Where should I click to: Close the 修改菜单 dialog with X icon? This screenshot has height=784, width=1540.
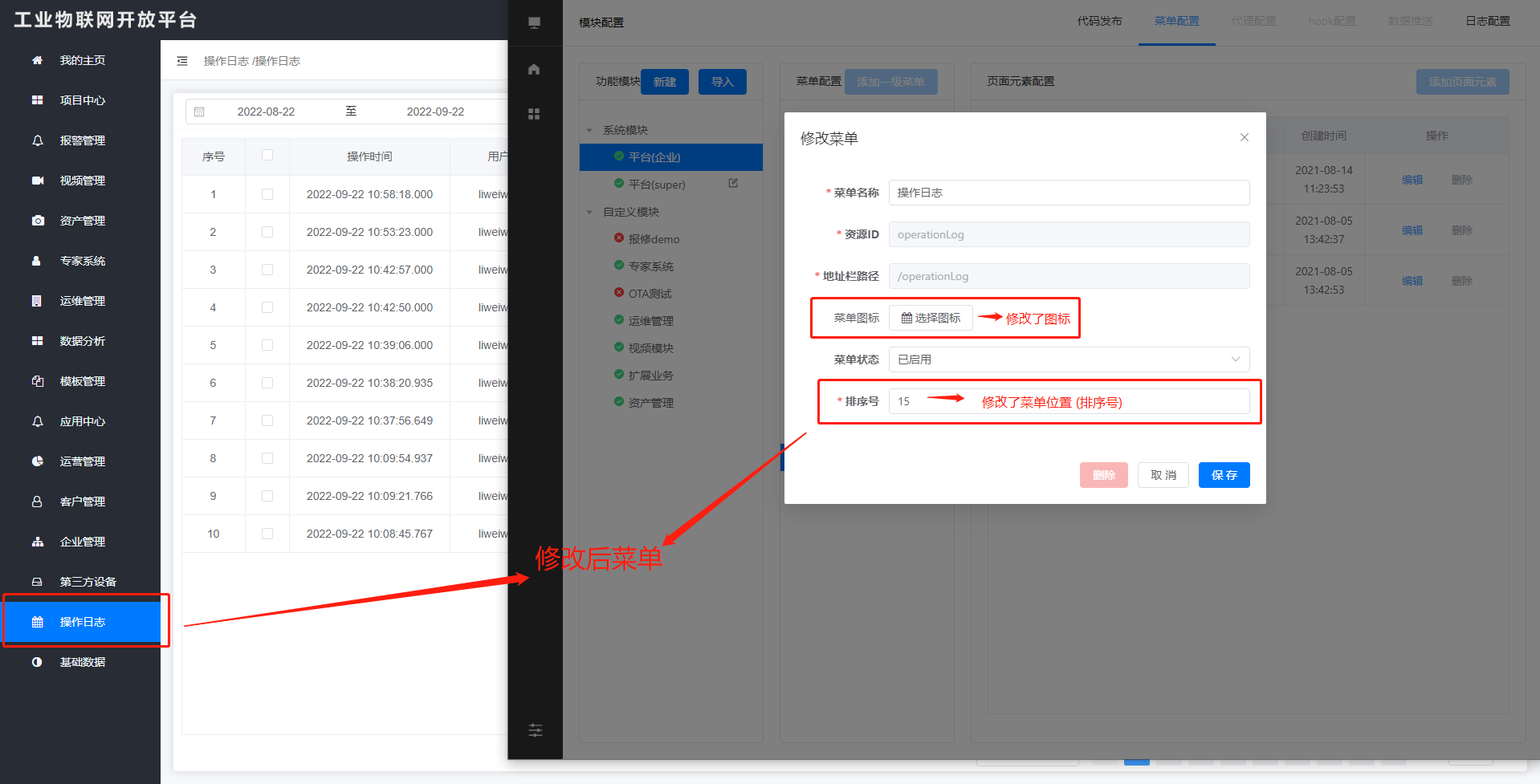(x=1244, y=137)
